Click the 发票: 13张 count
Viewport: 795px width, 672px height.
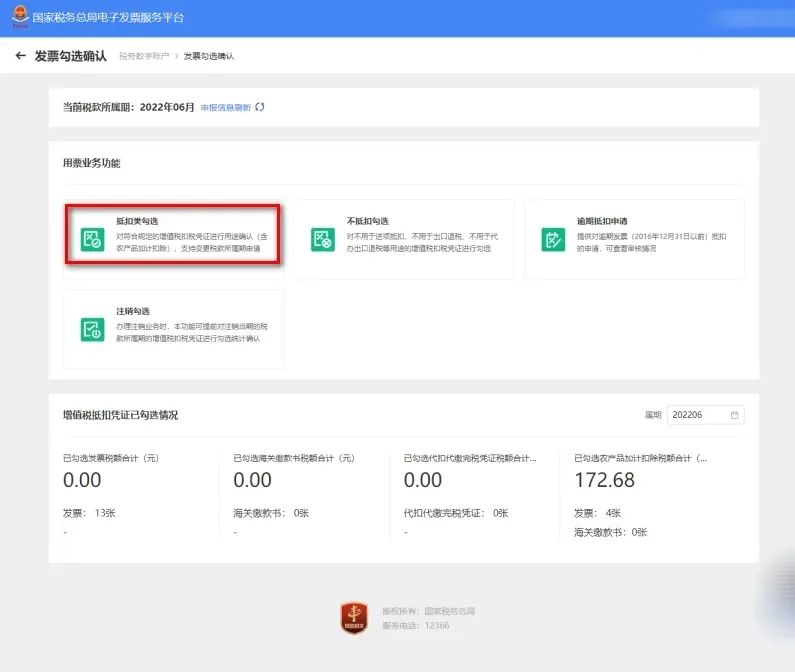[89, 513]
